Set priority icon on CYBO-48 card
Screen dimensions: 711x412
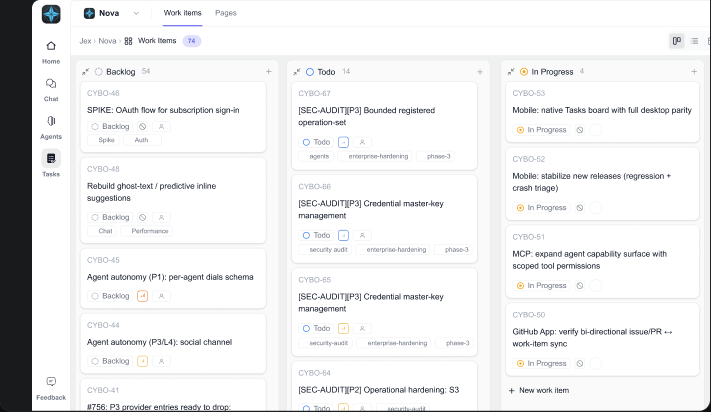[142, 218]
